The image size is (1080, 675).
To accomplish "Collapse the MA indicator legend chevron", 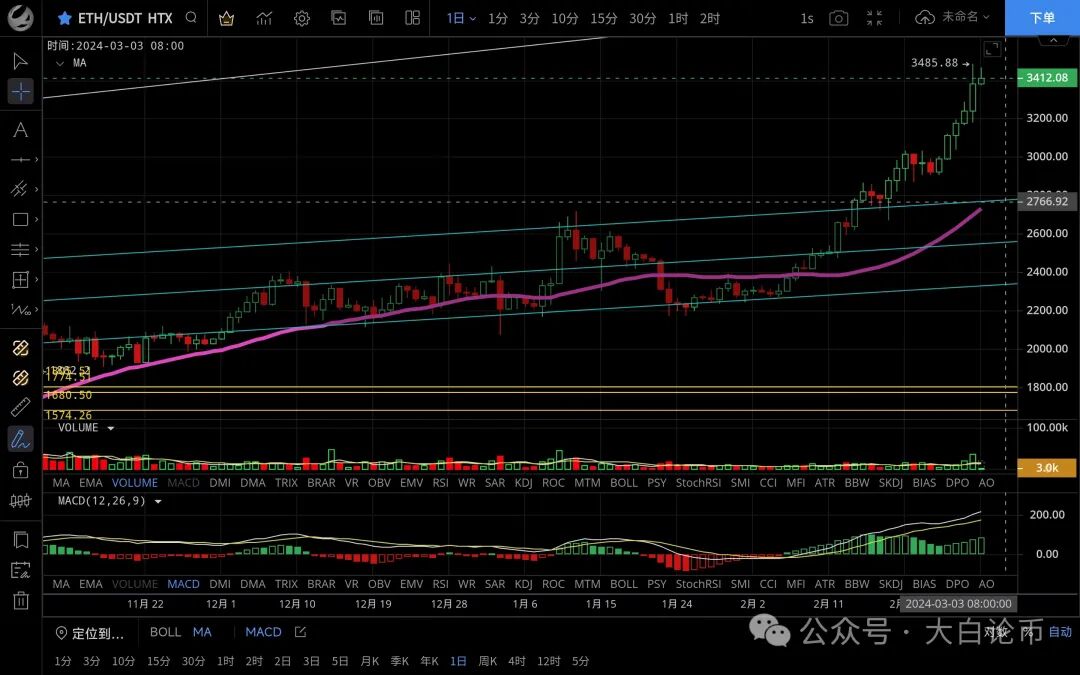I will click(x=60, y=63).
